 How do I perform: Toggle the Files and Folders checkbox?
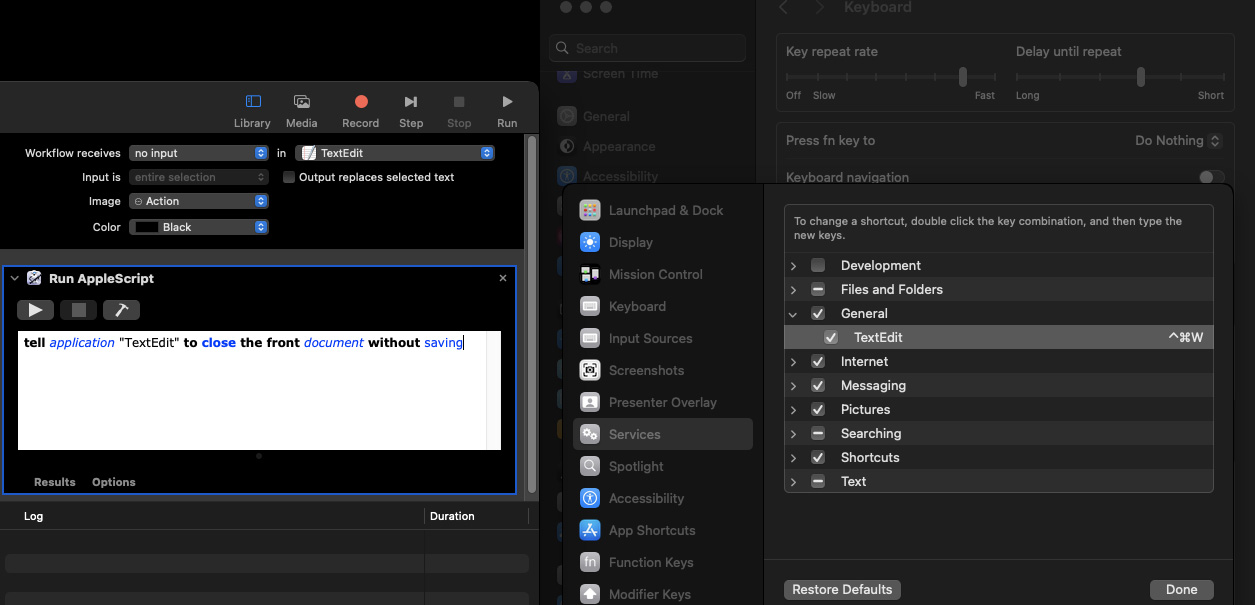point(818,289)
